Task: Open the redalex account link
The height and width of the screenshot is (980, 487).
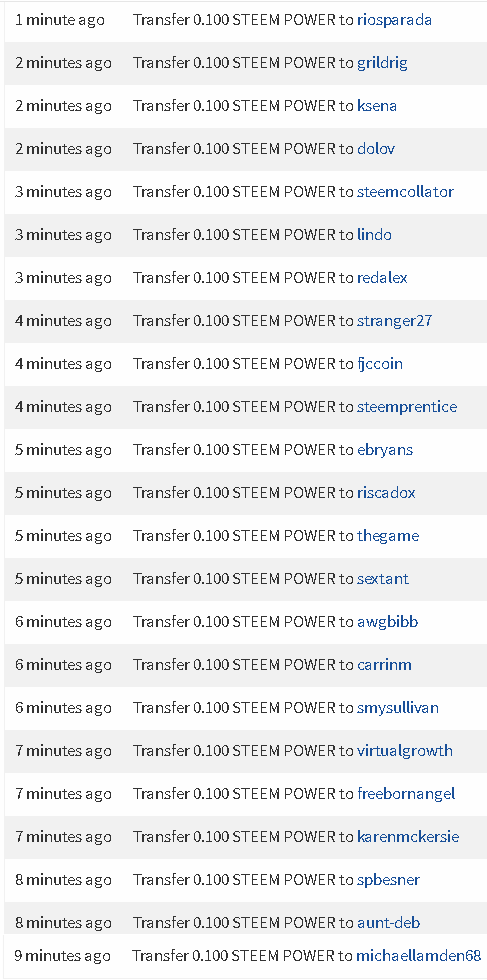Action: (382, 278)
